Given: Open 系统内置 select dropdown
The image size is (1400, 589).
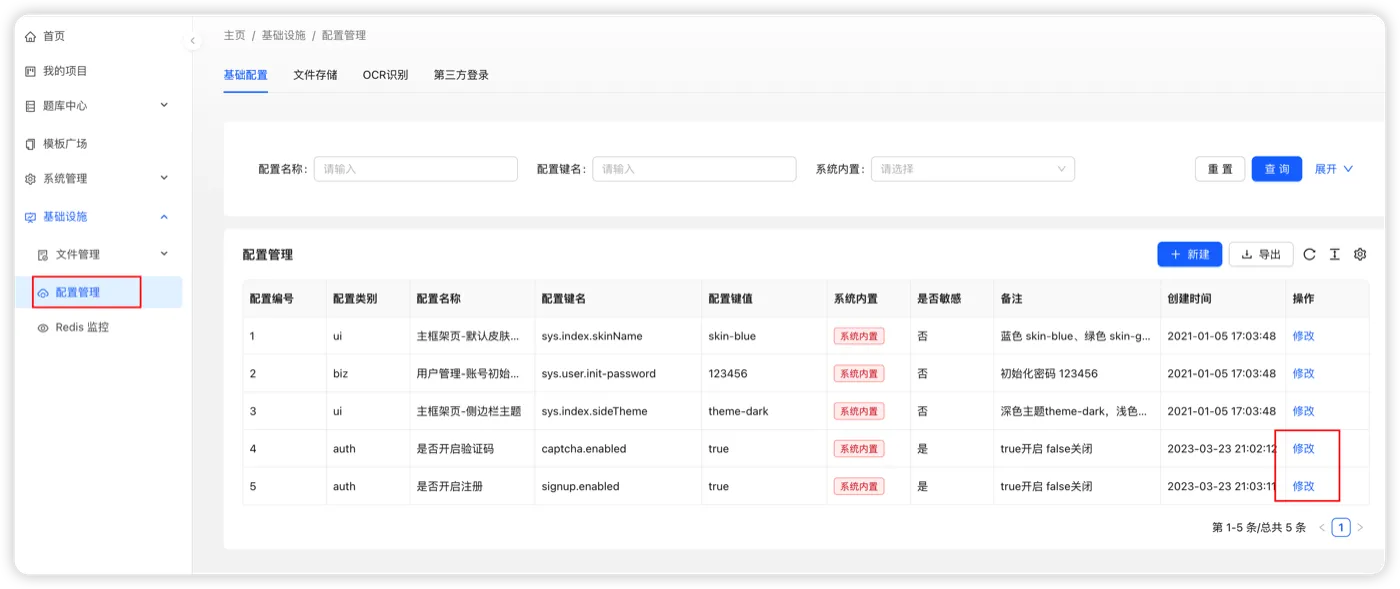Looking at the screenshot, I should [972, 169].
